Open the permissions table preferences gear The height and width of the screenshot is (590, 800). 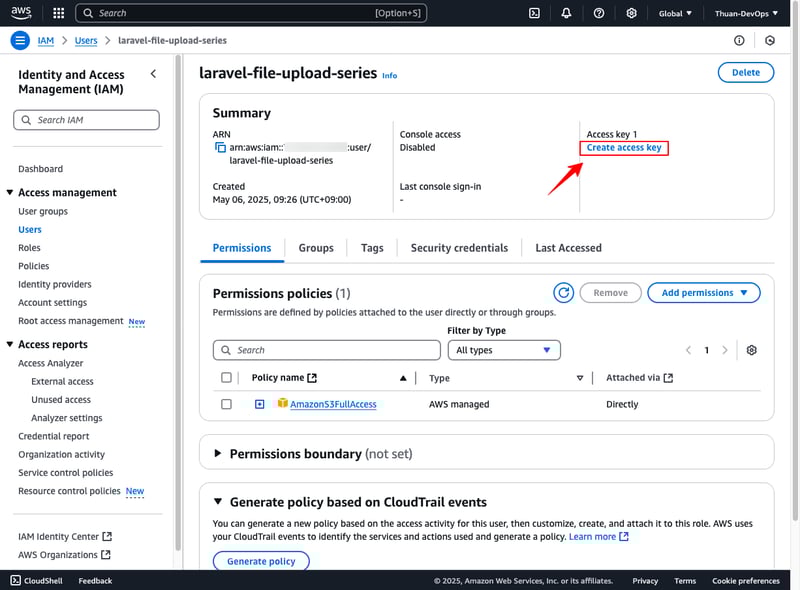click(752, 350)
